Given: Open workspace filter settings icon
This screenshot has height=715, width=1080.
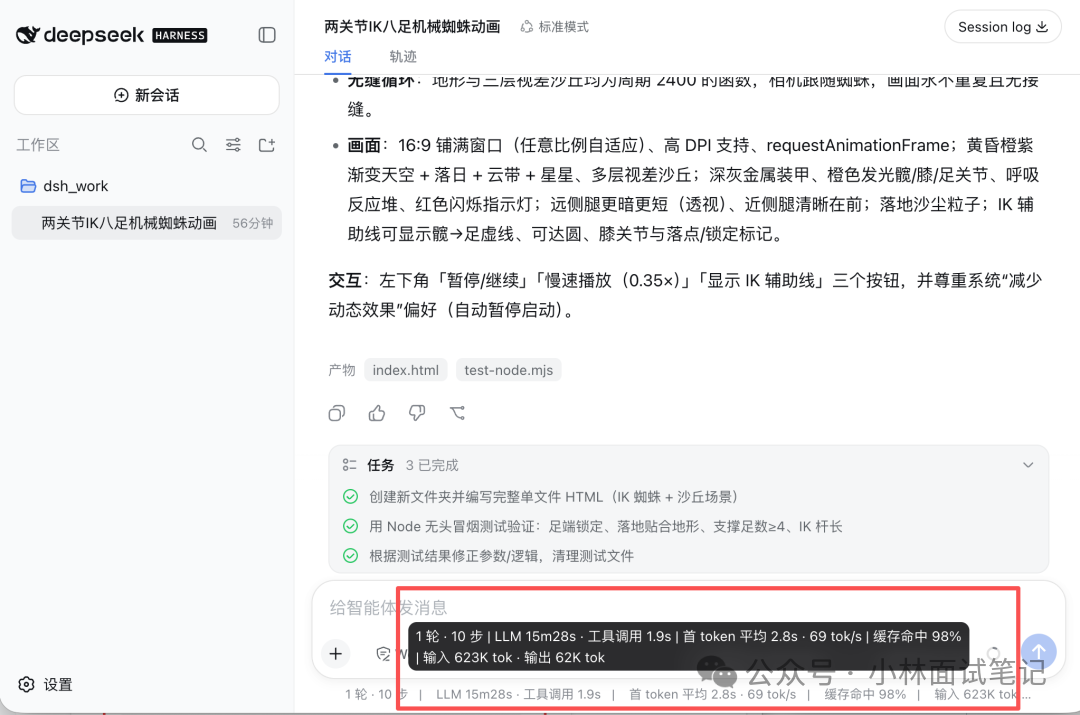Looking at the screenshot, I should (x=233, y=145).
